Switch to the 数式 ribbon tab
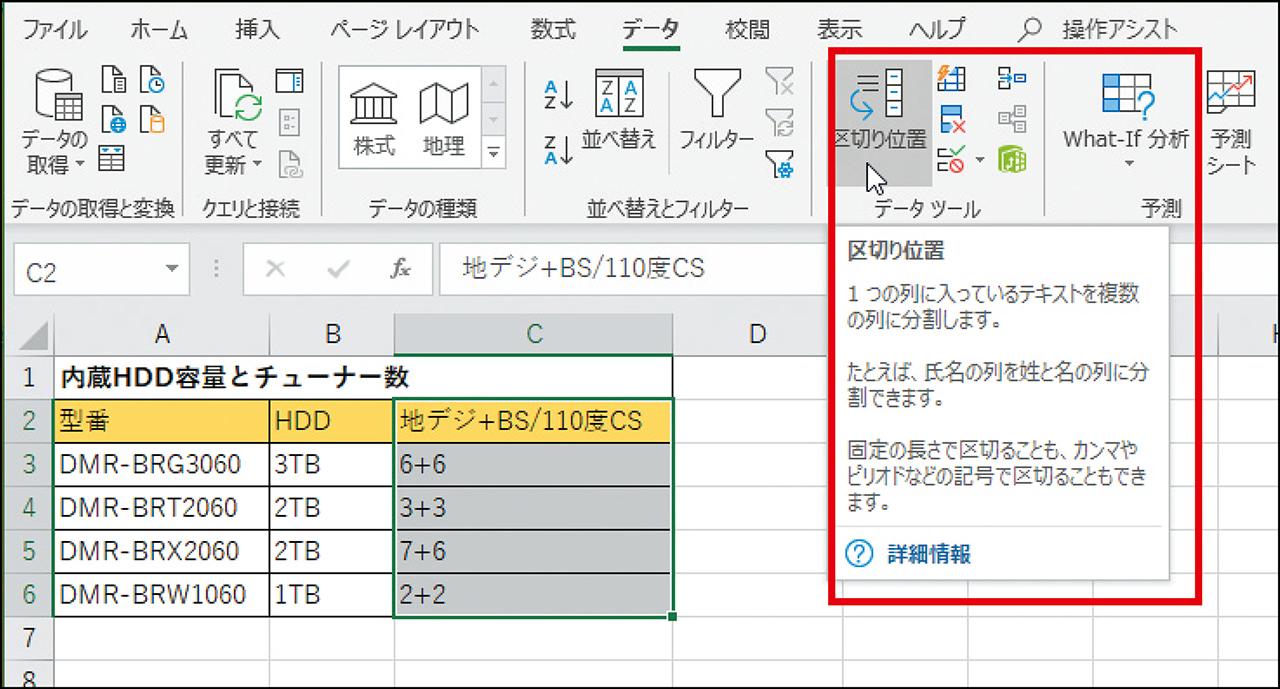 pyautogui.click(x=553, y=29)
